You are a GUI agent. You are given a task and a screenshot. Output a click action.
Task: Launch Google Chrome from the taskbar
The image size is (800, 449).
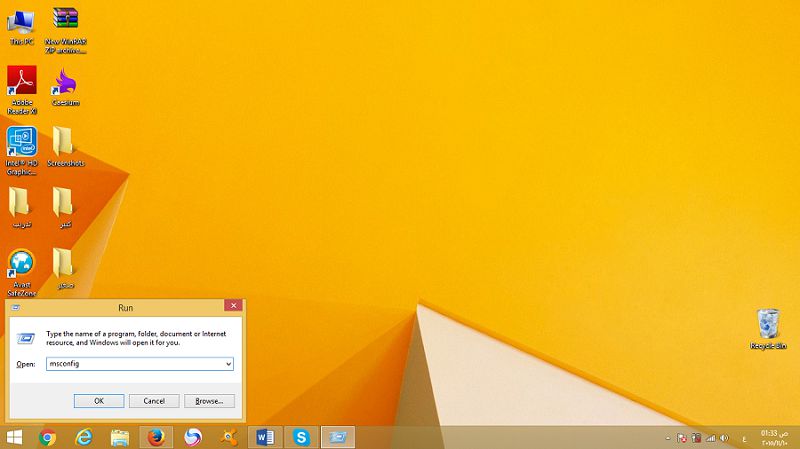coord(47,437)
